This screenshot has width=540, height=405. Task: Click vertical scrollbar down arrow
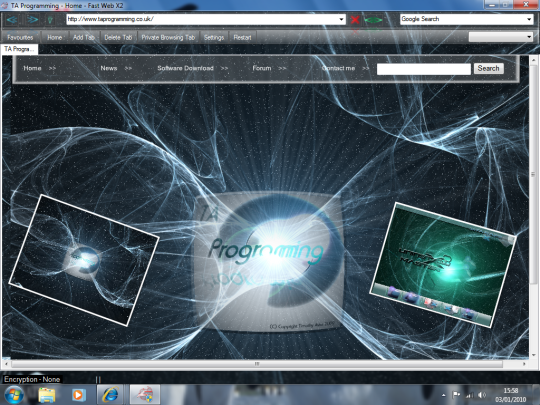point(533,354)
